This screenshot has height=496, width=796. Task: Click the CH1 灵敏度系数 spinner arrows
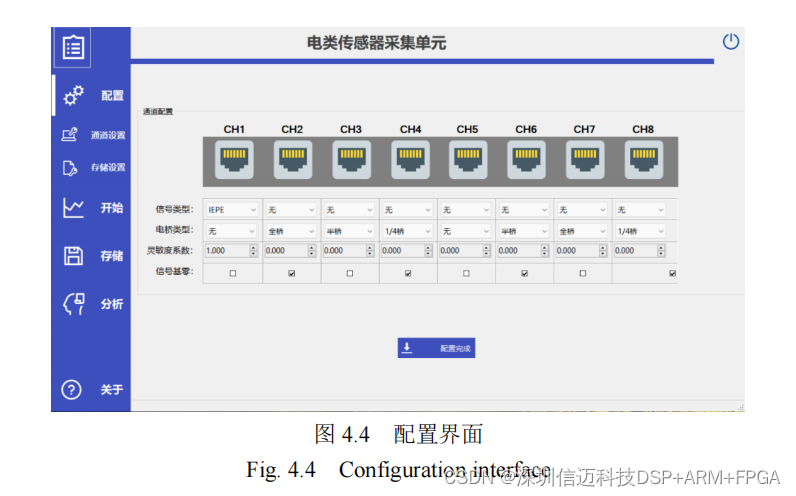253,251
